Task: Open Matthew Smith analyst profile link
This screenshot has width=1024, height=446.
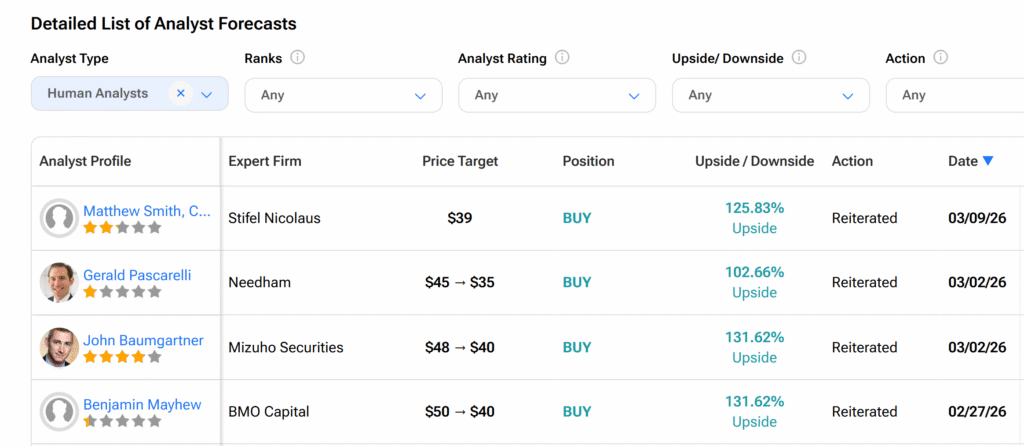Action: (x=147, y=211)
